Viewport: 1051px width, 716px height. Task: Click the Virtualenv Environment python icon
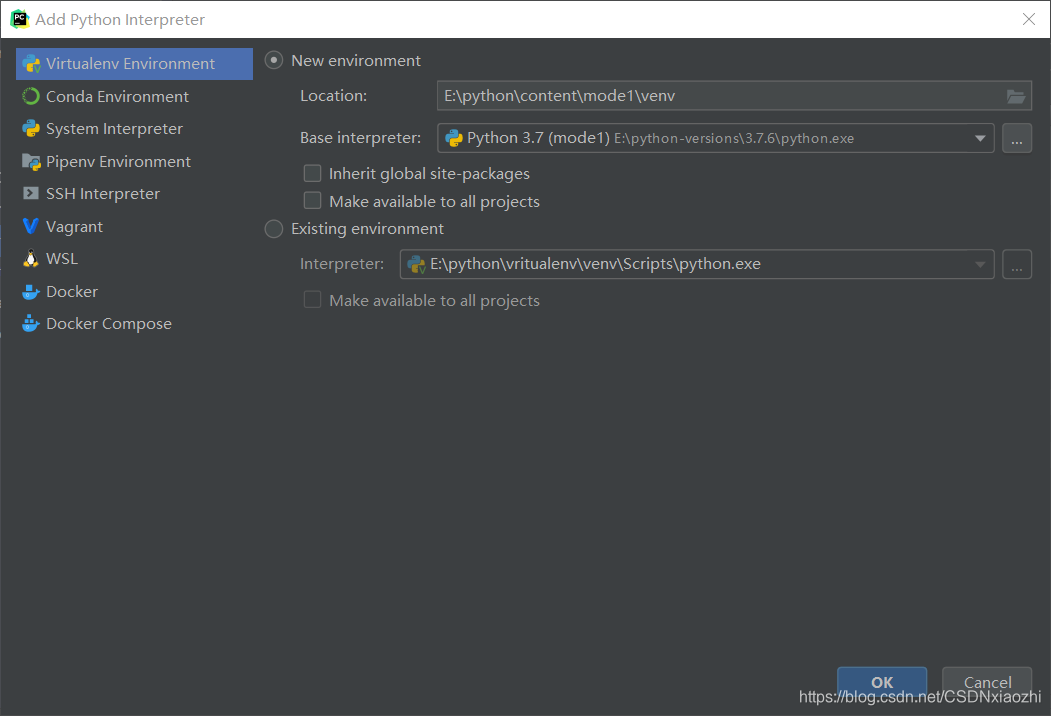31,64
